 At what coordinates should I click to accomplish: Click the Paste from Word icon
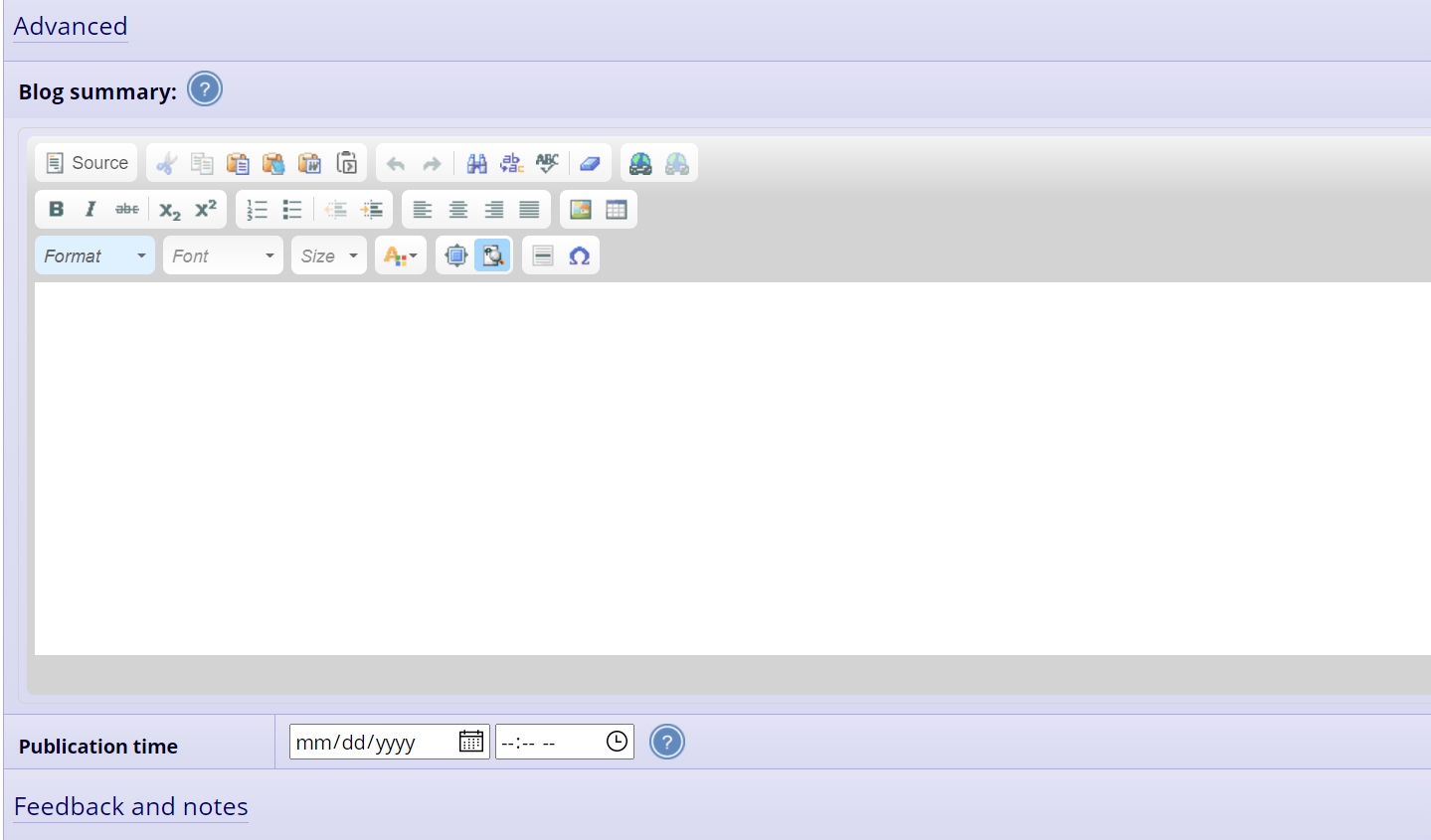[310, 163]
